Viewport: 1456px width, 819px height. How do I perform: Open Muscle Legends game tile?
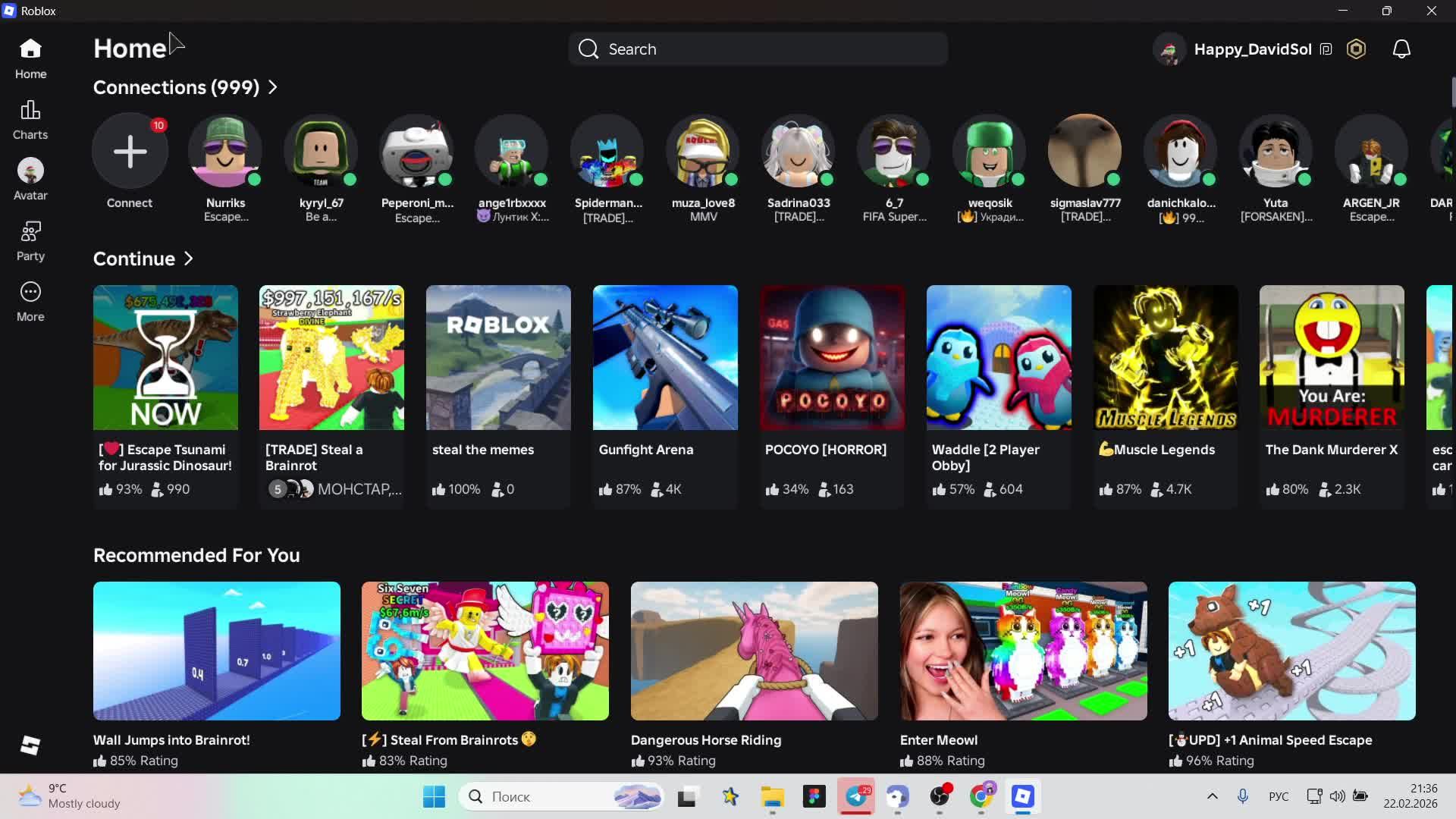pyautogui.click(x=1165, y=357)
